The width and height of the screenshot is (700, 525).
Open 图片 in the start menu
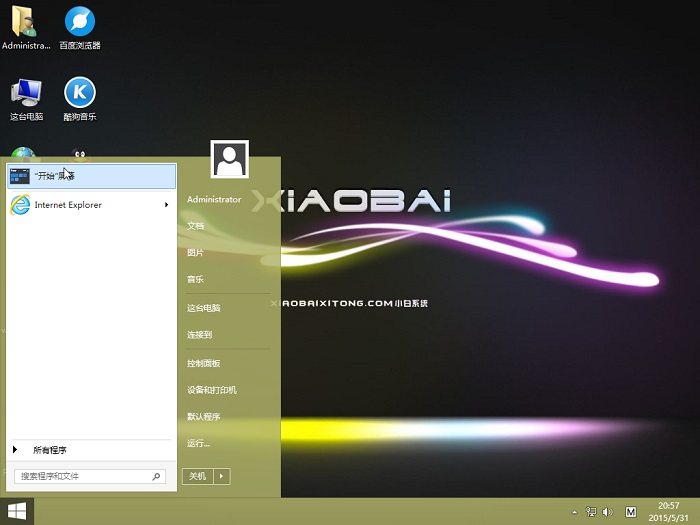click(196, 253)
